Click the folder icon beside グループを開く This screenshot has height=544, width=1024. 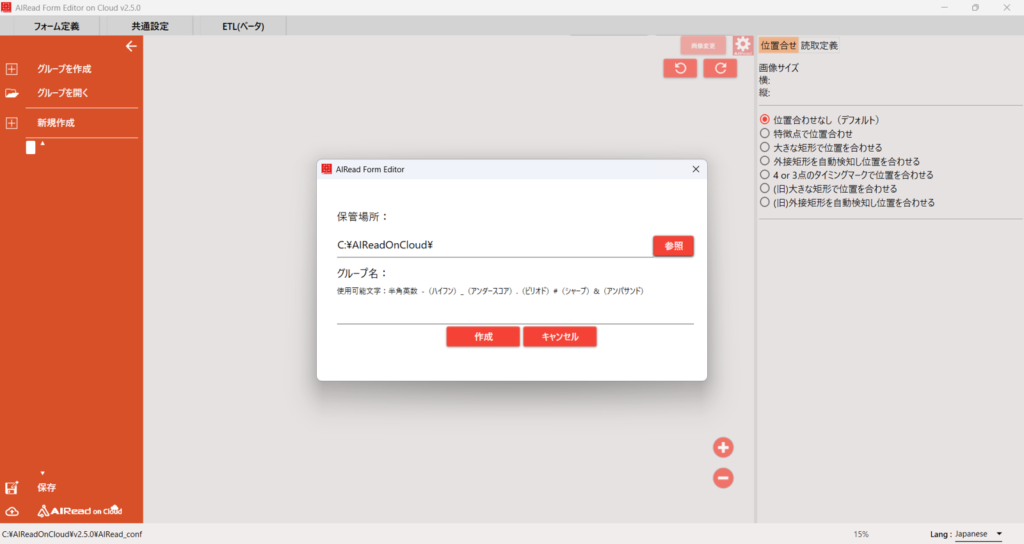(x=12, y=93)
